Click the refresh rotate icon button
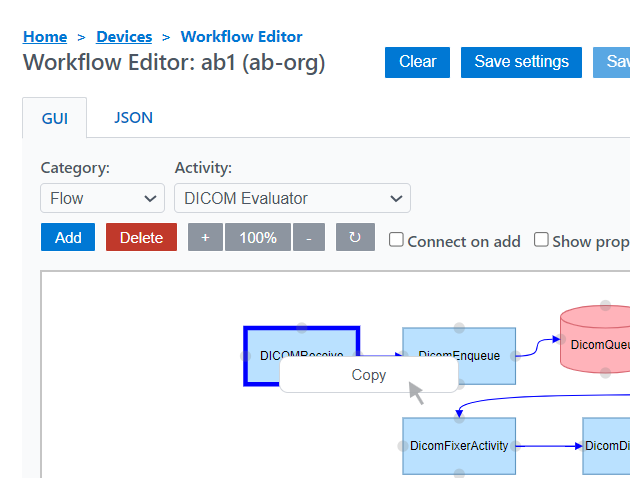 pyautogui.click(x=355, y=238)
